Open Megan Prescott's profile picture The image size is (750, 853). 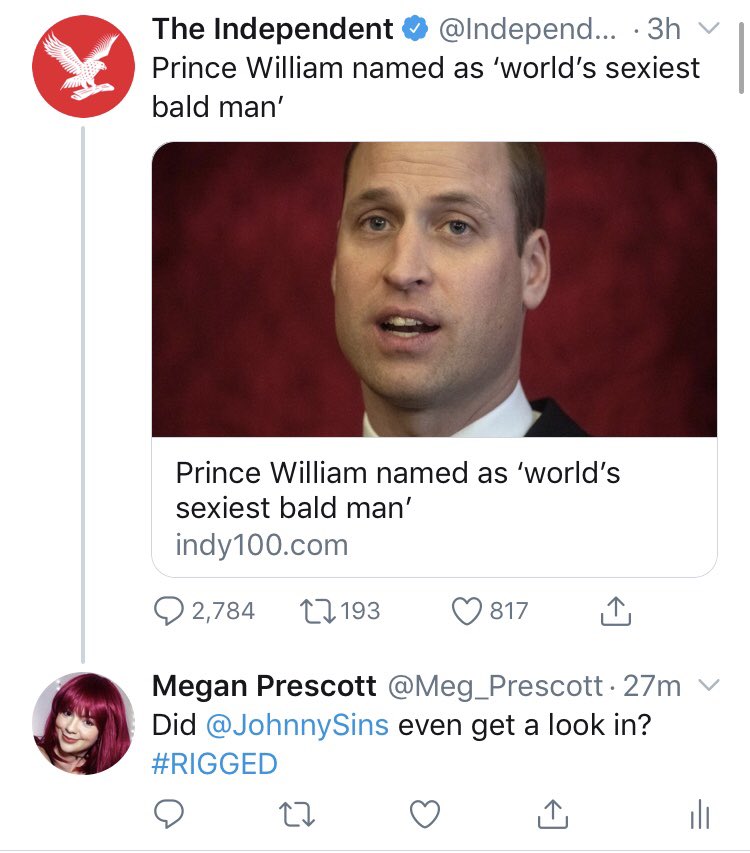point(83,723)
